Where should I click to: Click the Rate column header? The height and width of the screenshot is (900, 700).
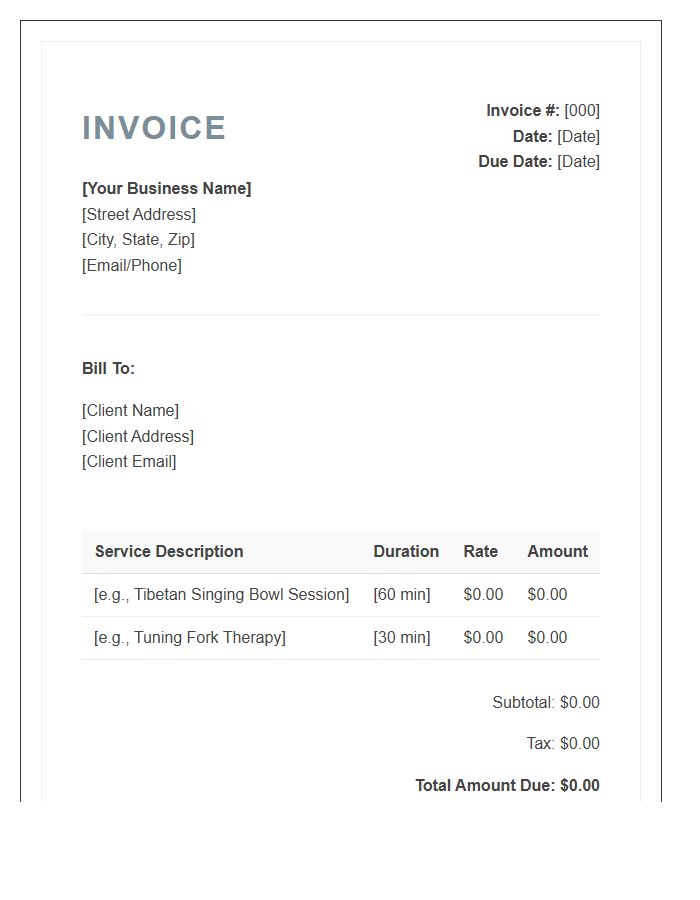coord(480,551)
